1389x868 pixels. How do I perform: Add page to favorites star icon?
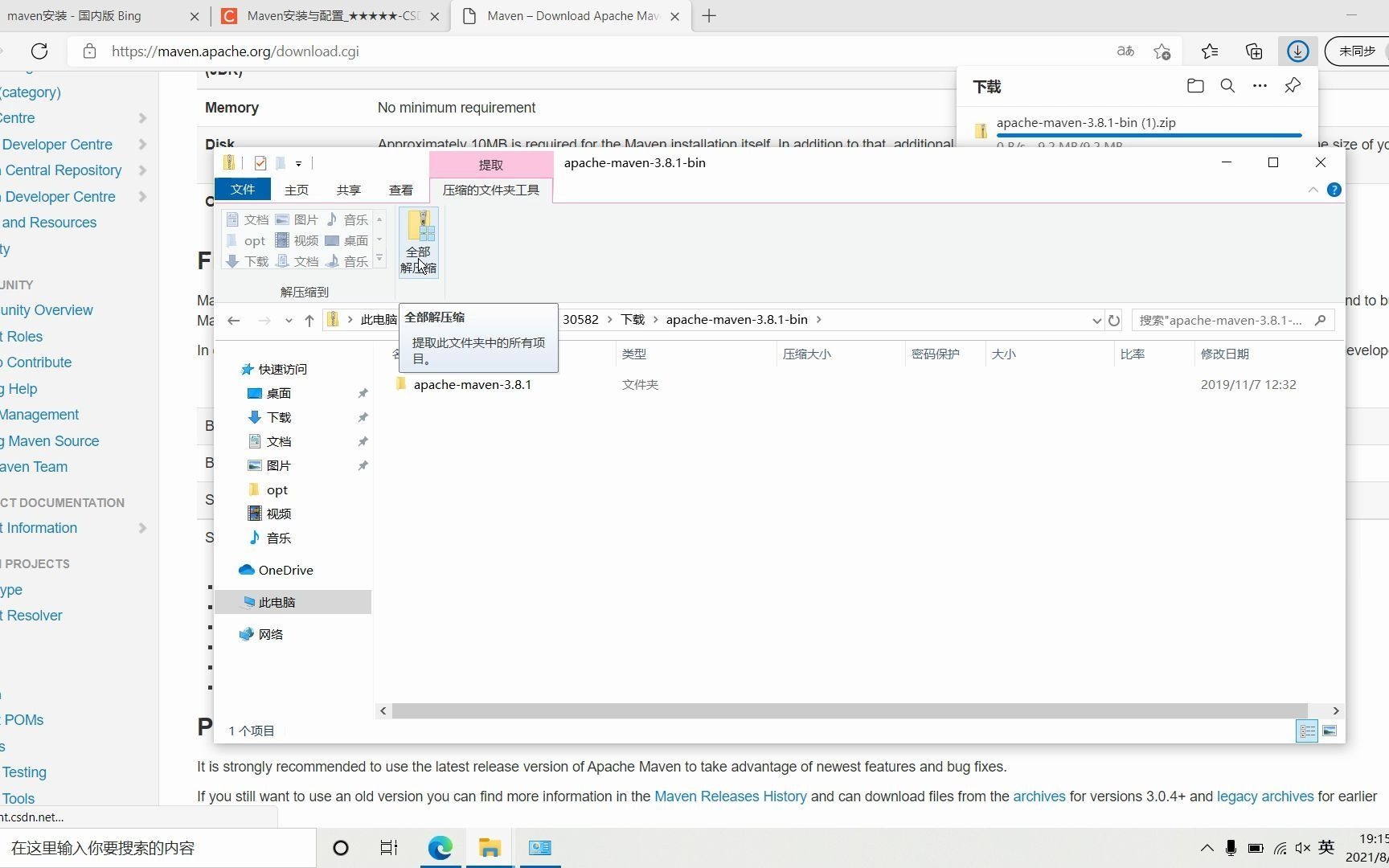pos(1162,51)
